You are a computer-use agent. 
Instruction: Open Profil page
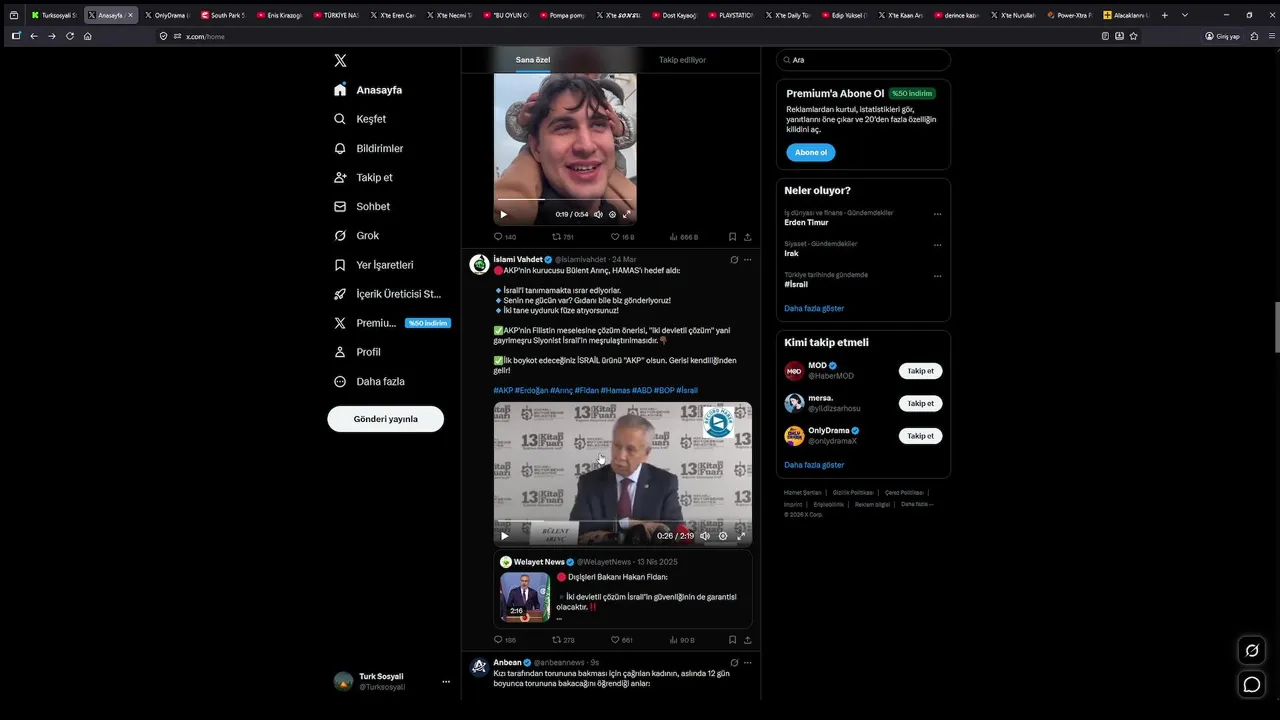(x=357, y=352)
